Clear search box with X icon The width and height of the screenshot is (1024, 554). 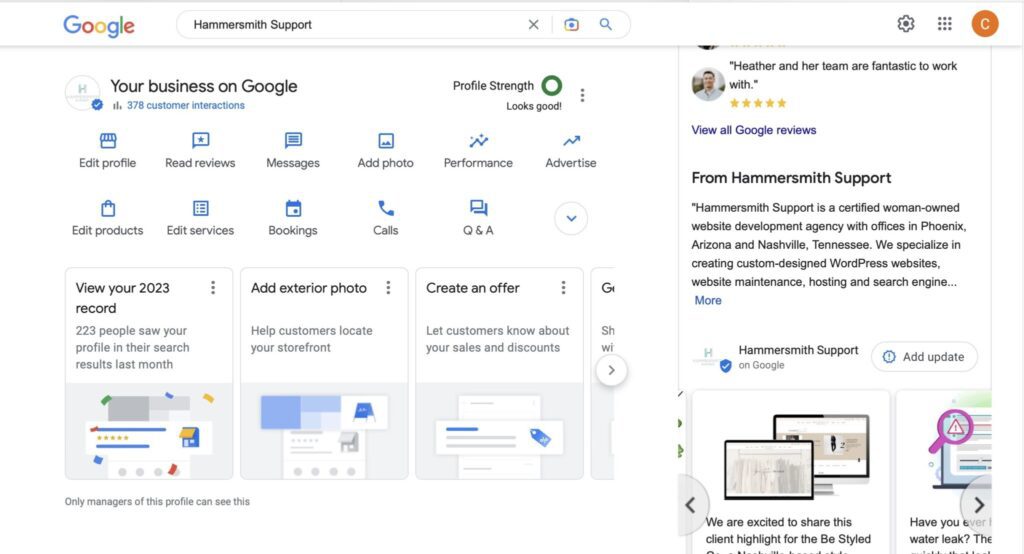[x=534, y=25]
